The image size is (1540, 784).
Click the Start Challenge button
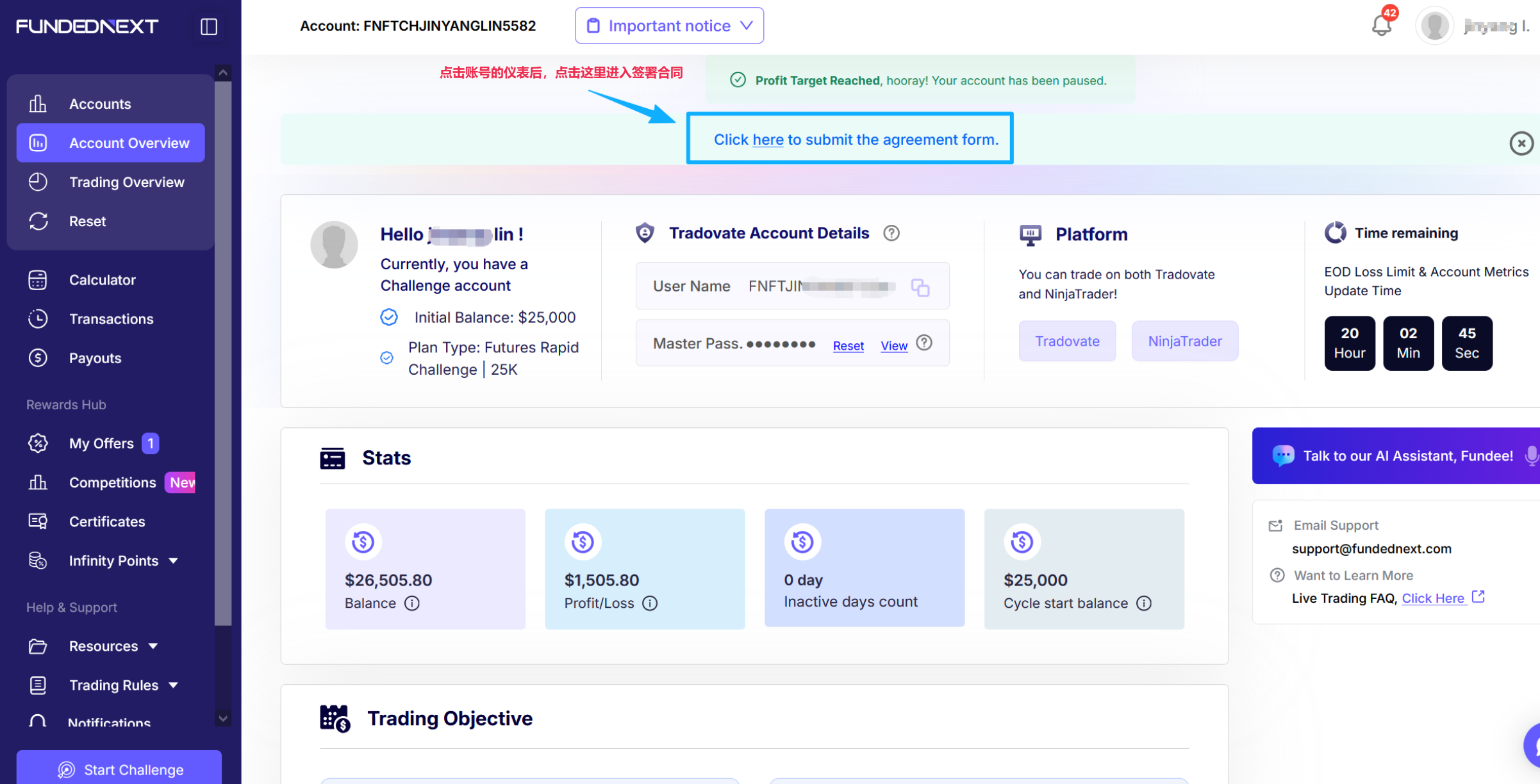pyautogui.click(x=119, y=769)
